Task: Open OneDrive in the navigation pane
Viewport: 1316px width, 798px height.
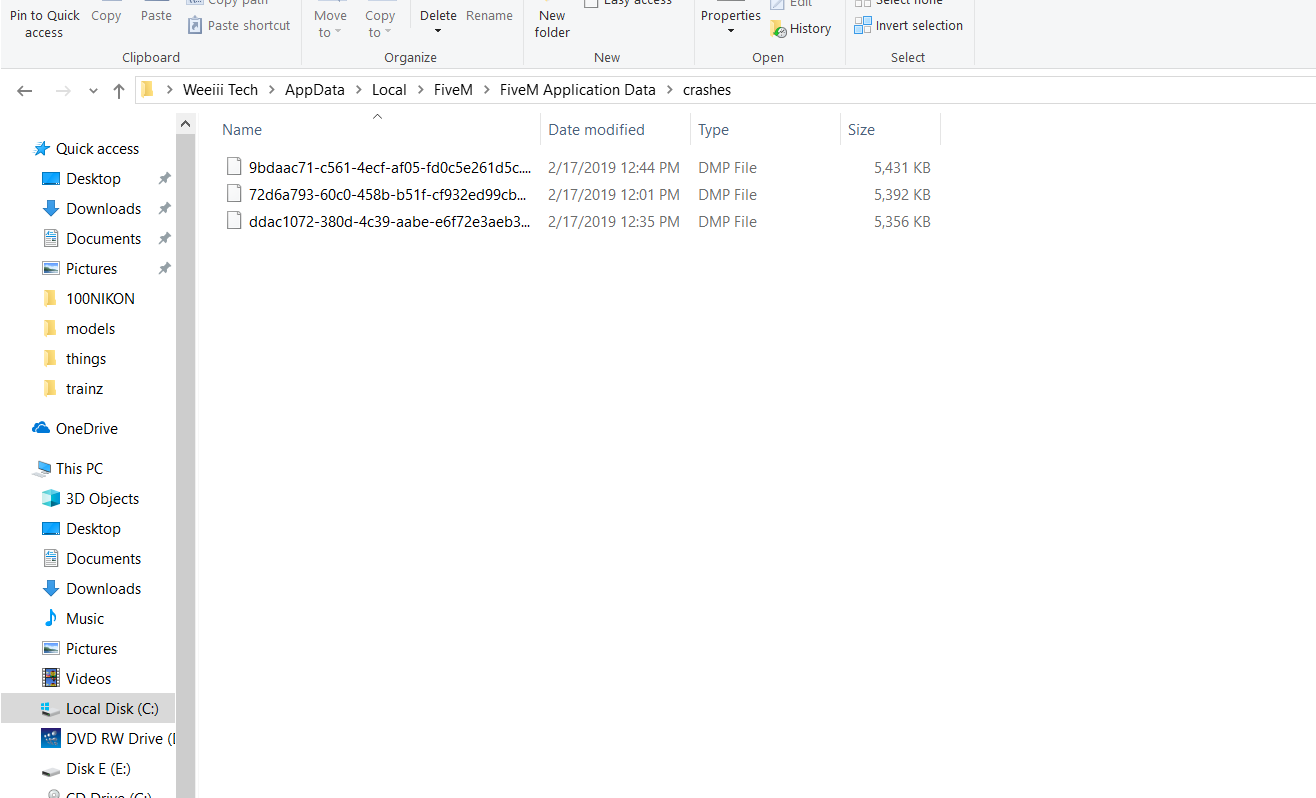Action: click(86, 428)
